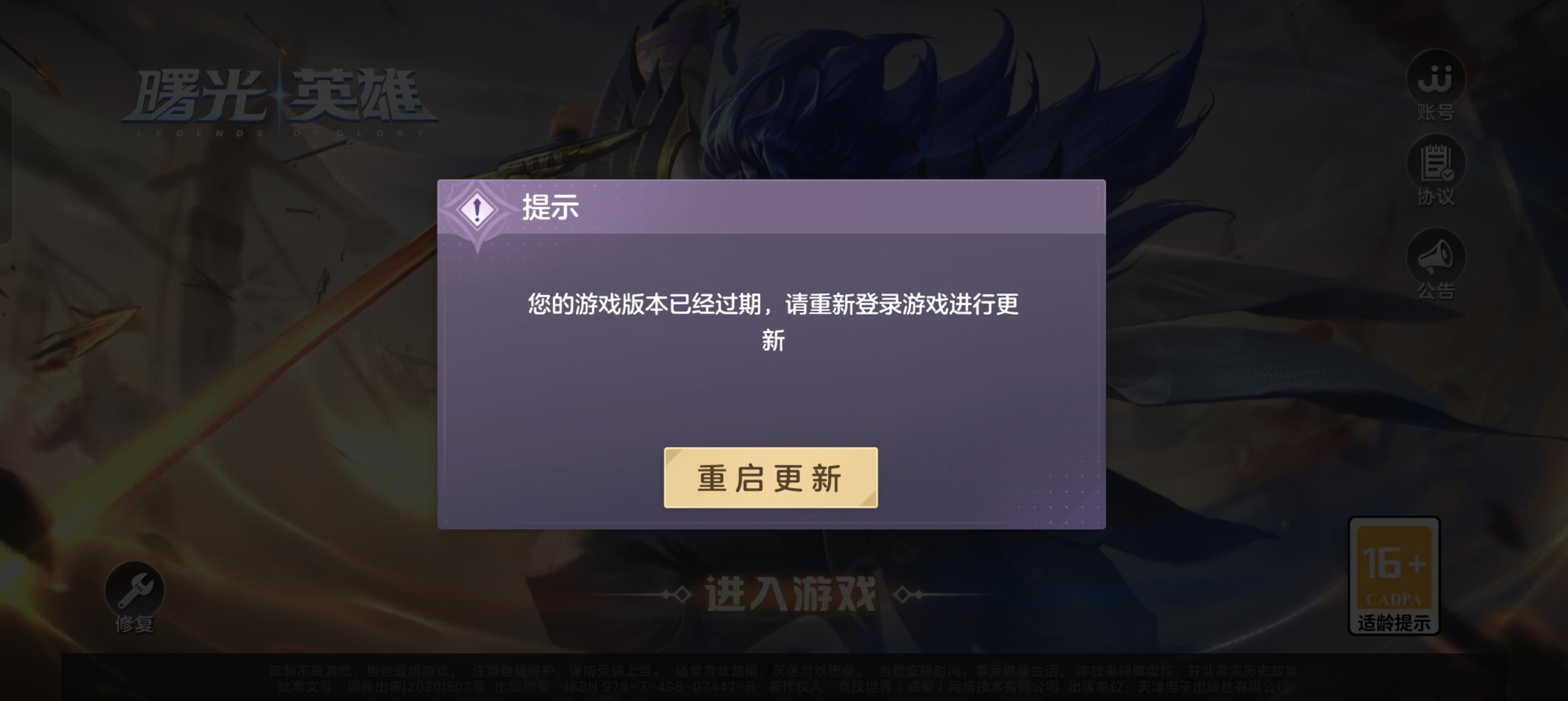Click the 重启更新 restart update button
Image resolution: width=1568 pixels, height=701 pixels.
click(x=770, y=478)
